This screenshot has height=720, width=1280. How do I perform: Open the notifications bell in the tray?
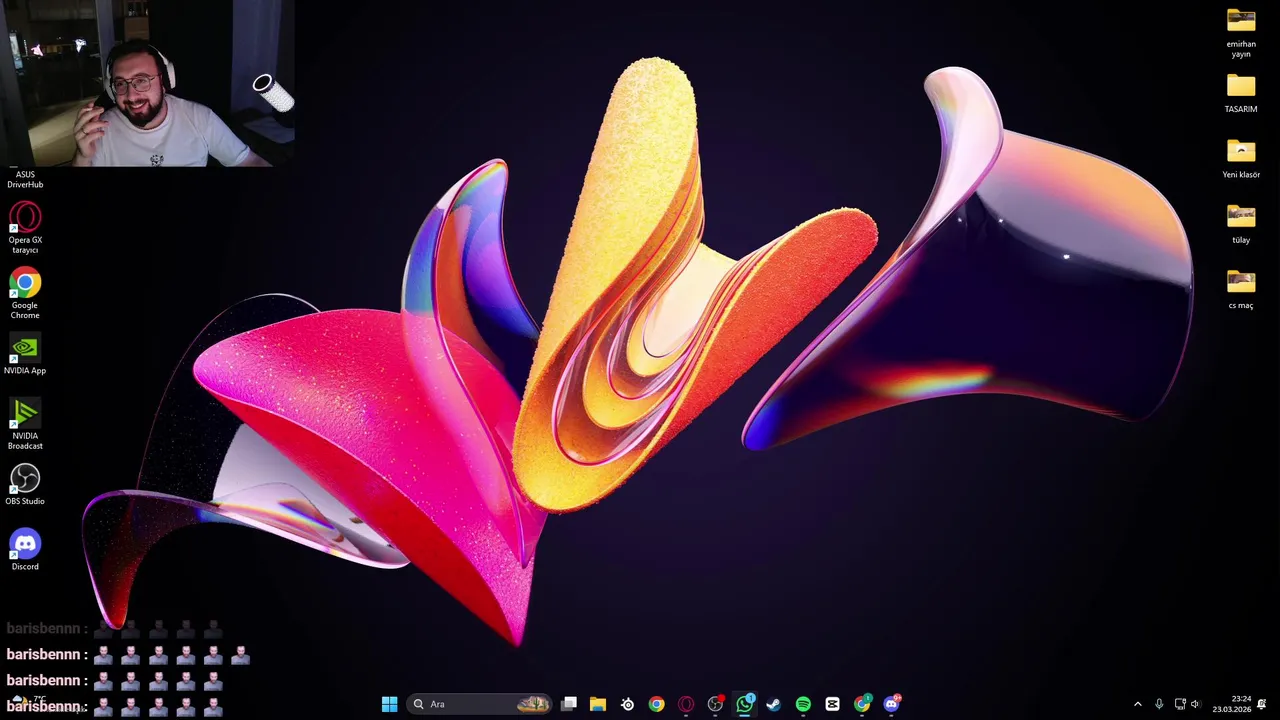[1262, 704]
